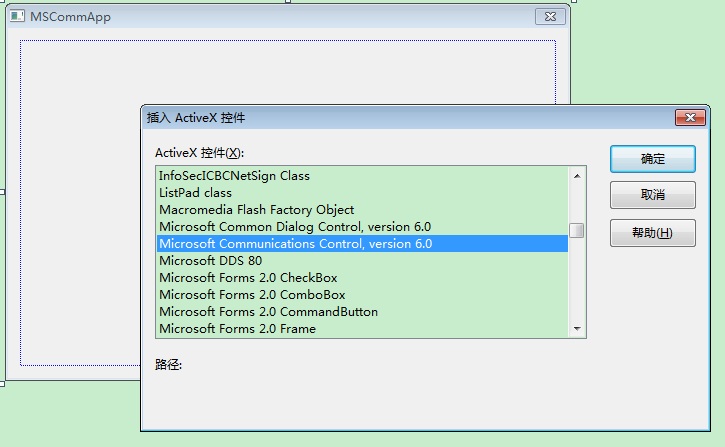The image size is (725, 447).
Task: Click the 确定 button to confirm
Action: (652, 159)
